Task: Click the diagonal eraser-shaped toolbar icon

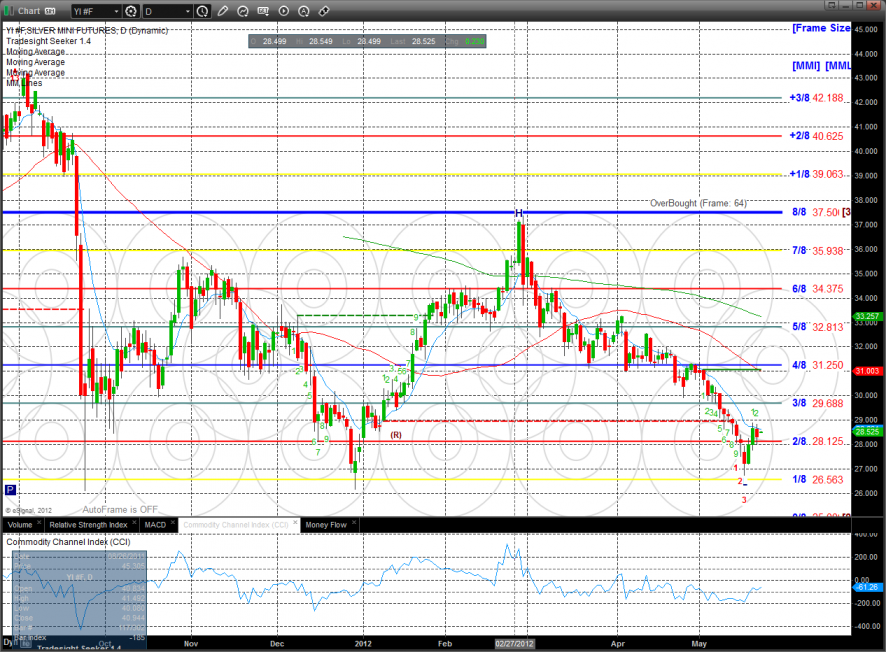Action: [324, 11]
